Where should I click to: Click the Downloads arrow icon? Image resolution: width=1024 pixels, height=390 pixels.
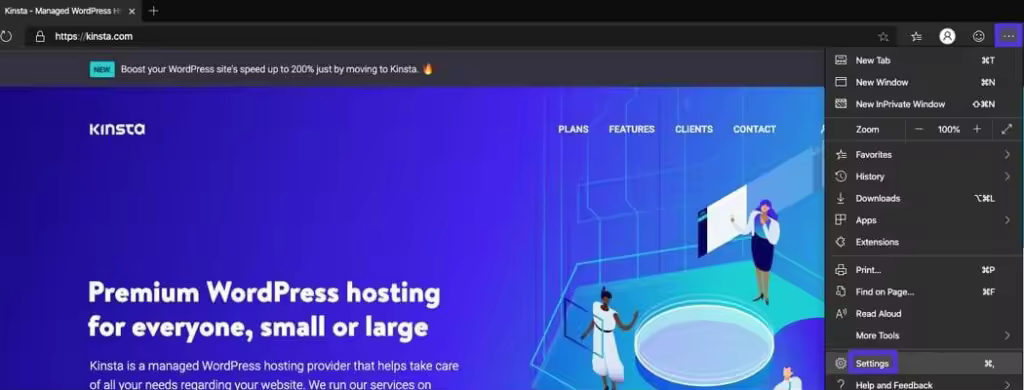coord(841,198)
